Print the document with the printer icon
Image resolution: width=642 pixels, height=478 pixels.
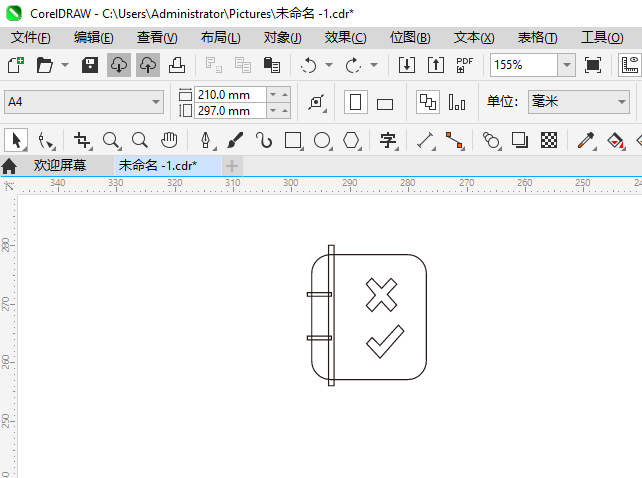[177, 65]
